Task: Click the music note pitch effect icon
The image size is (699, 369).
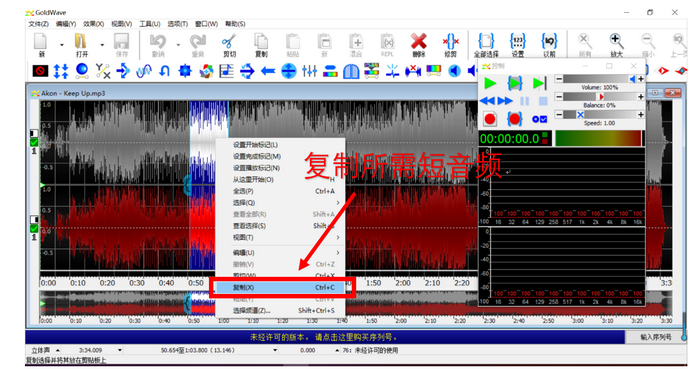Action: pyautogui.click(x=226, y=71)
